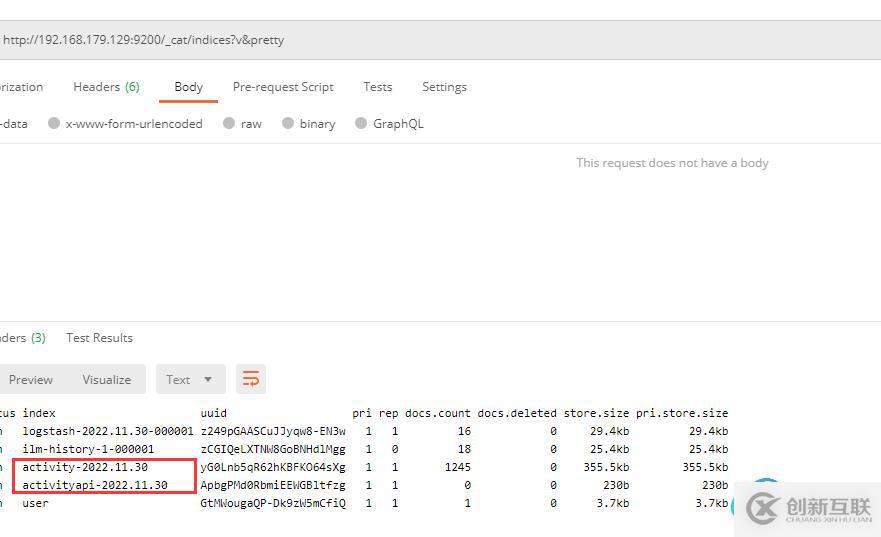Toggle the wrap lines icon in response
This screenshot has height=537, width=881.
point(250,379)
